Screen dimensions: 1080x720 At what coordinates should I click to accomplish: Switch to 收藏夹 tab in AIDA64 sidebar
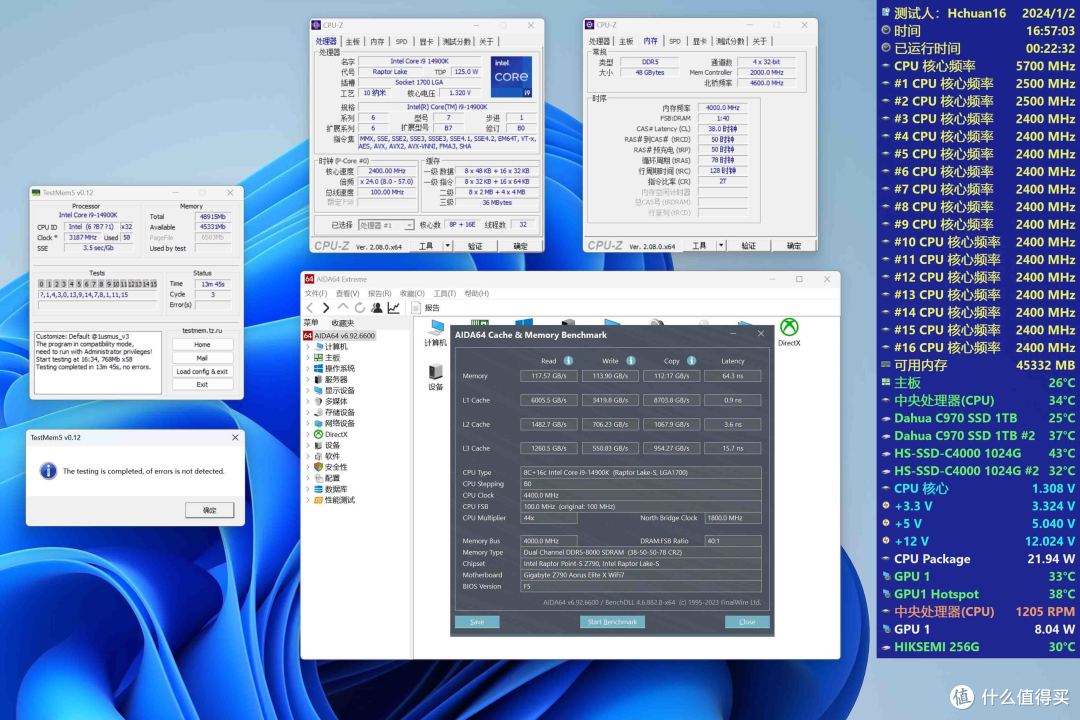click(x=342, y=323)
